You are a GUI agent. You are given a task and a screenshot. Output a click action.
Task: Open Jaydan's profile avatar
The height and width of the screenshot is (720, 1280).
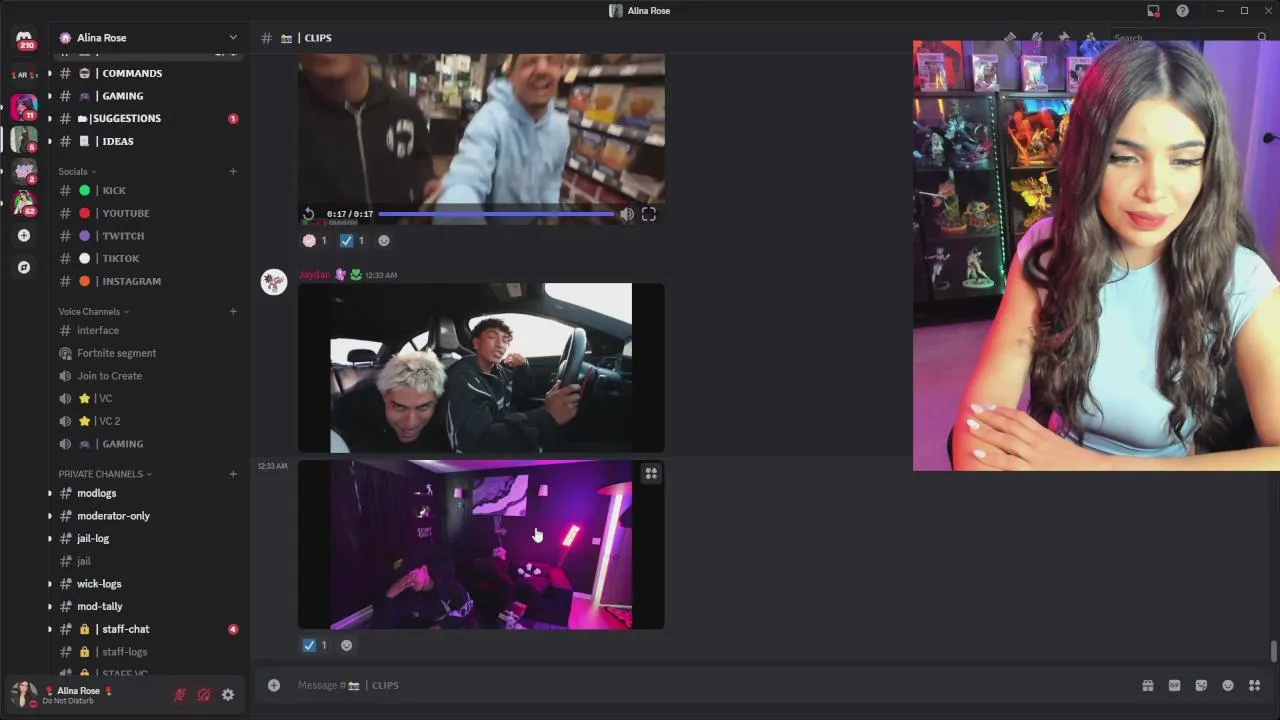(x=273, y=282)
